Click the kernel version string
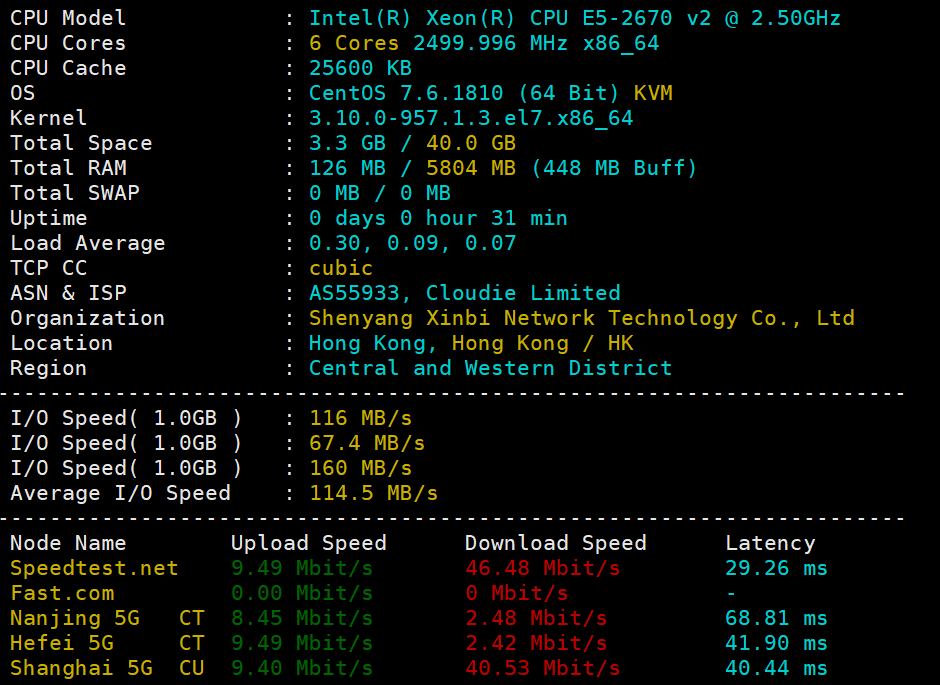The height and width of the screenshot is (685, 940). (x=470, y=118)
